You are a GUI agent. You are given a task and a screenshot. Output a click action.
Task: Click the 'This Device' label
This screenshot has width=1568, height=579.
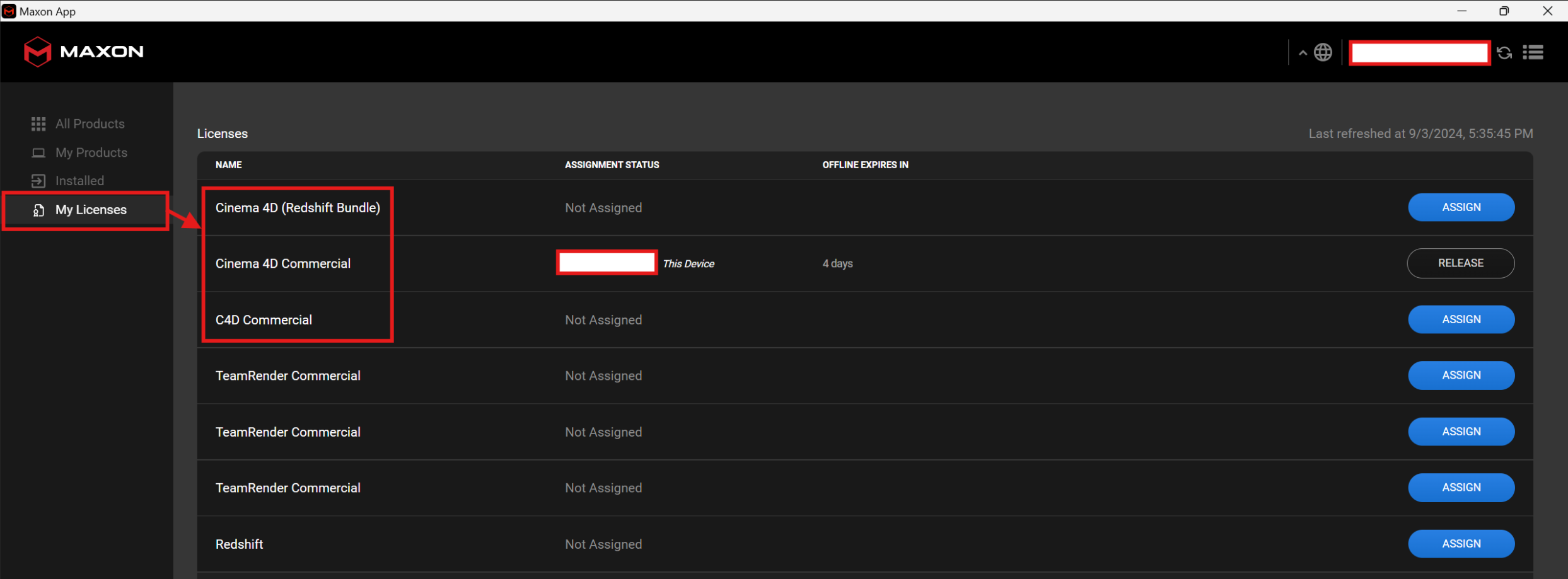point(688,264)
